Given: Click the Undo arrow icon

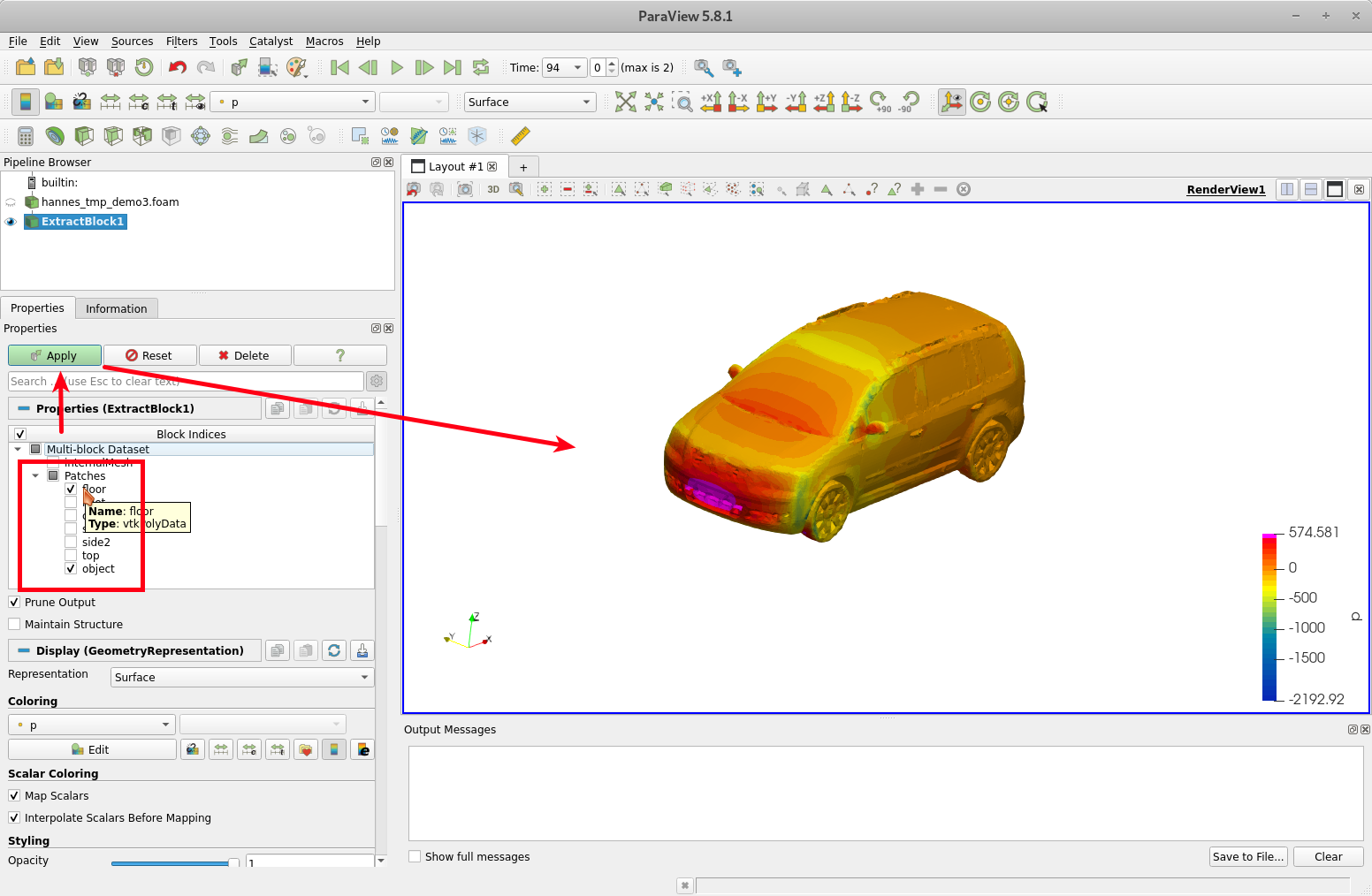Looking at the screenshot, I should click(178, 67).
